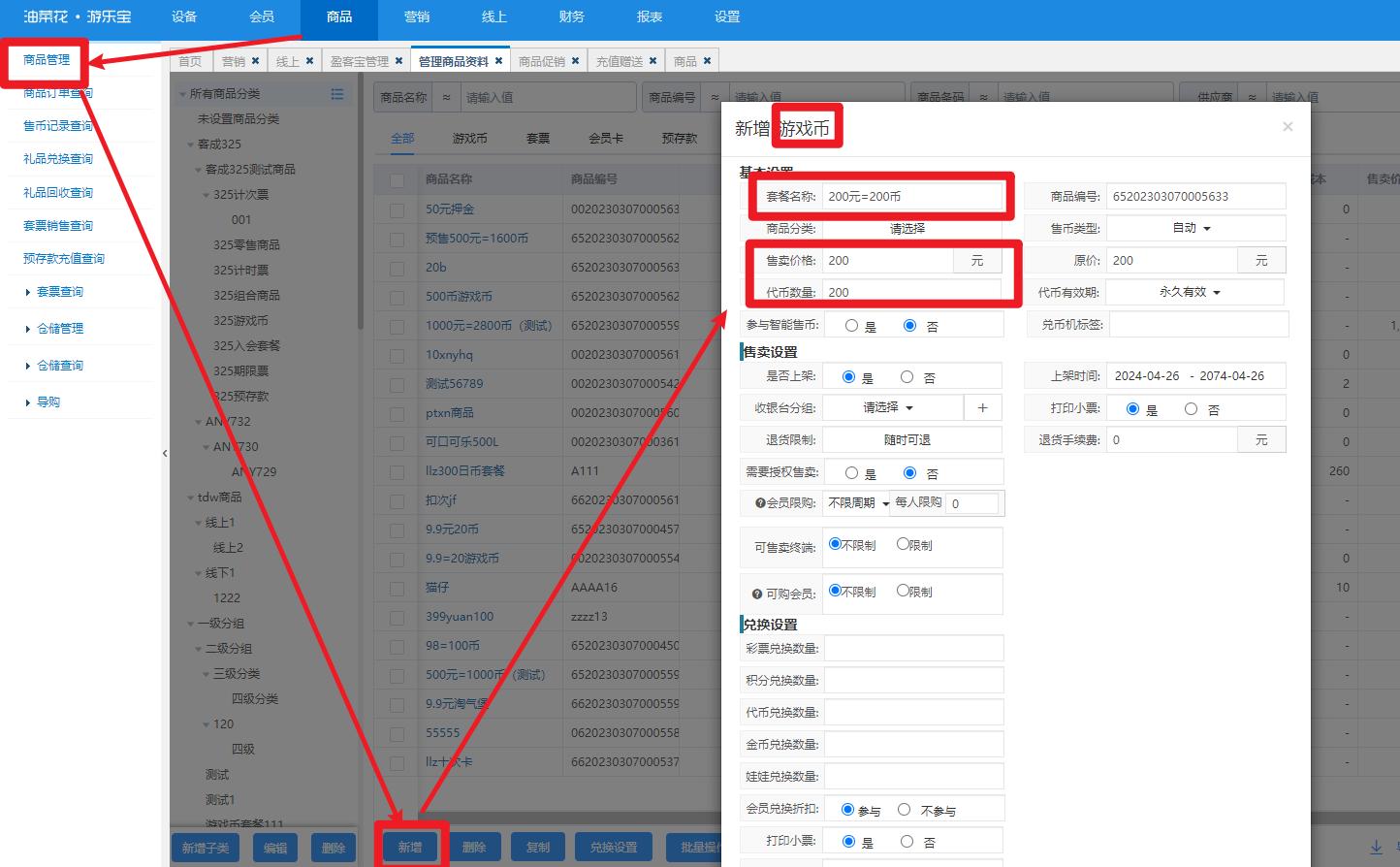Collapse the tdw商品 tree node

click(x=190, y=498)
